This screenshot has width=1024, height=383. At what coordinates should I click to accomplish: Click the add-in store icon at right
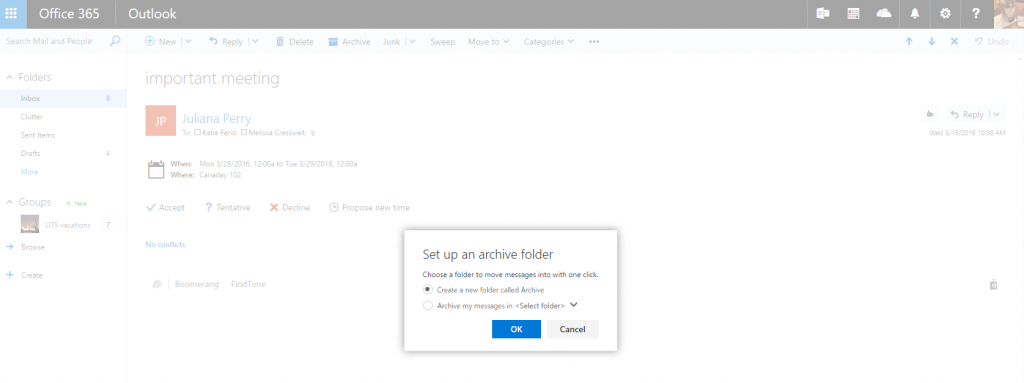tap(993, 284)
